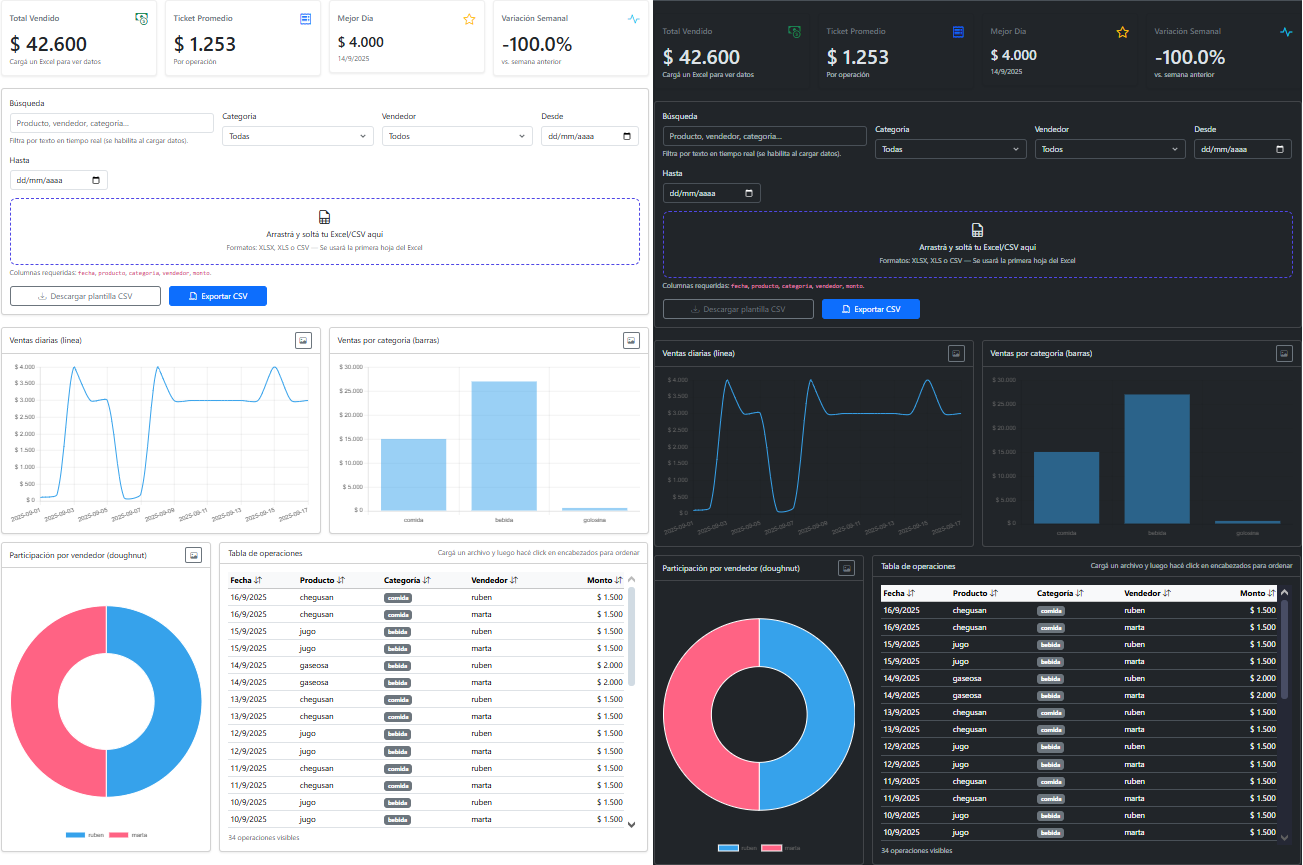1303x865 pixels.
Task: Sort by Fecha in the light-theme table
Action: pos(245,580)
